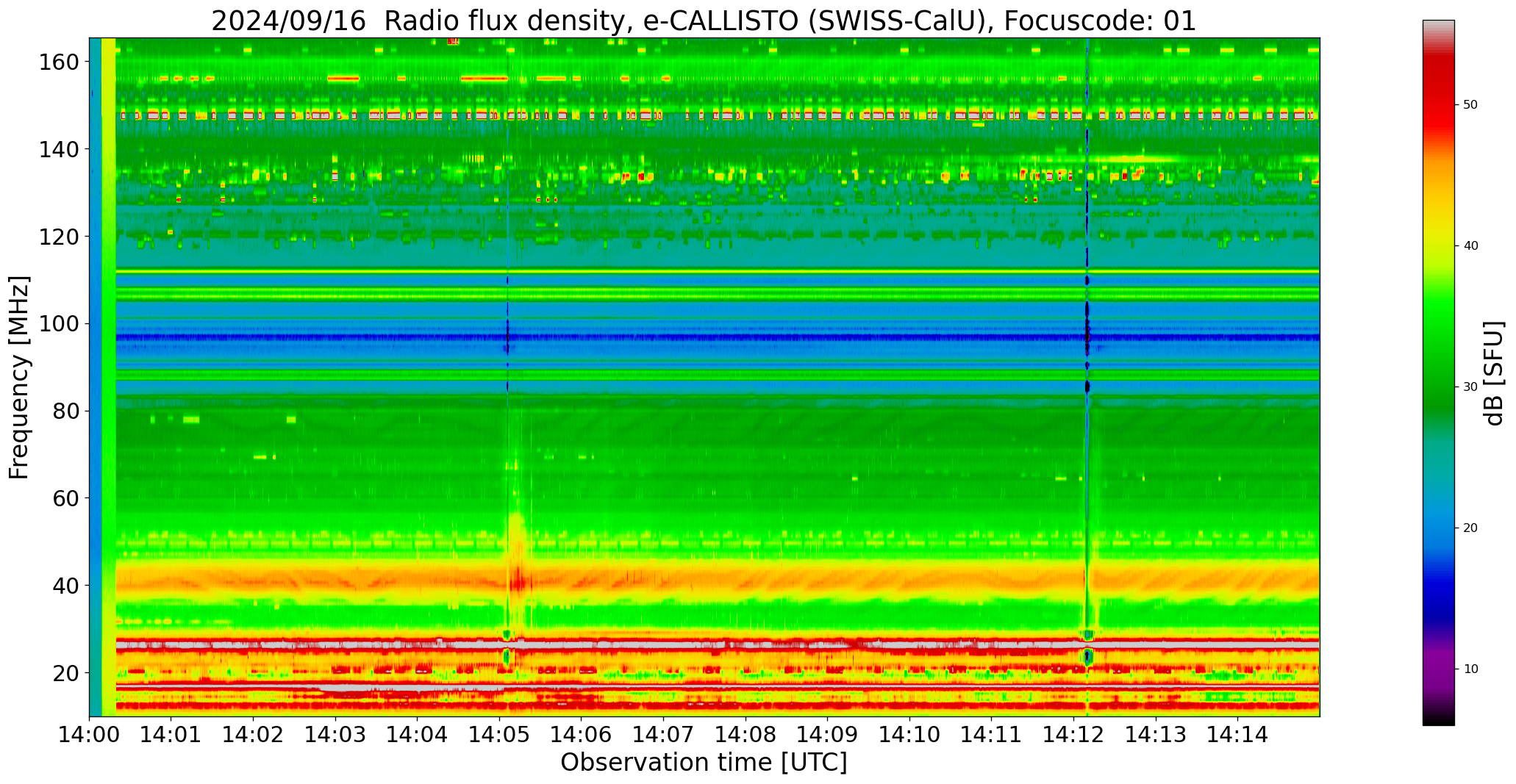
Task: Click the 14:13 time tick label
Action: coord(1155,733)
